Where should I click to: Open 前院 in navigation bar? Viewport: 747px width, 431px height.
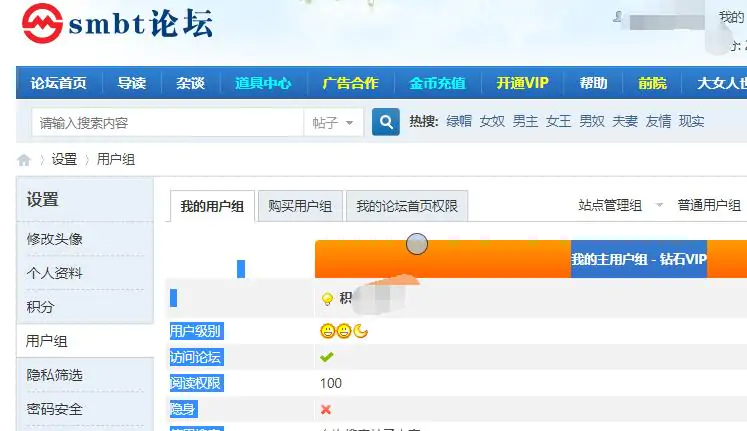pos(652,83)
